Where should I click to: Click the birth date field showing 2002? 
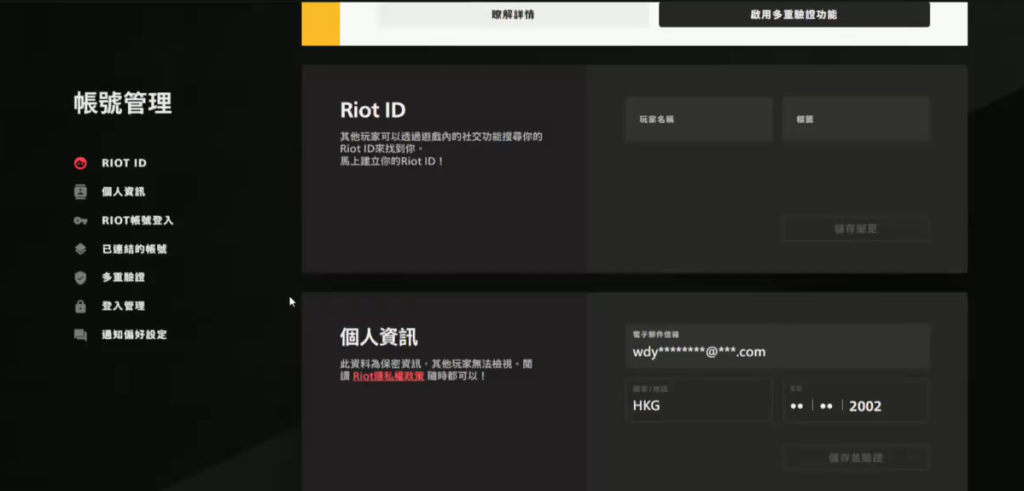[855, 400]
